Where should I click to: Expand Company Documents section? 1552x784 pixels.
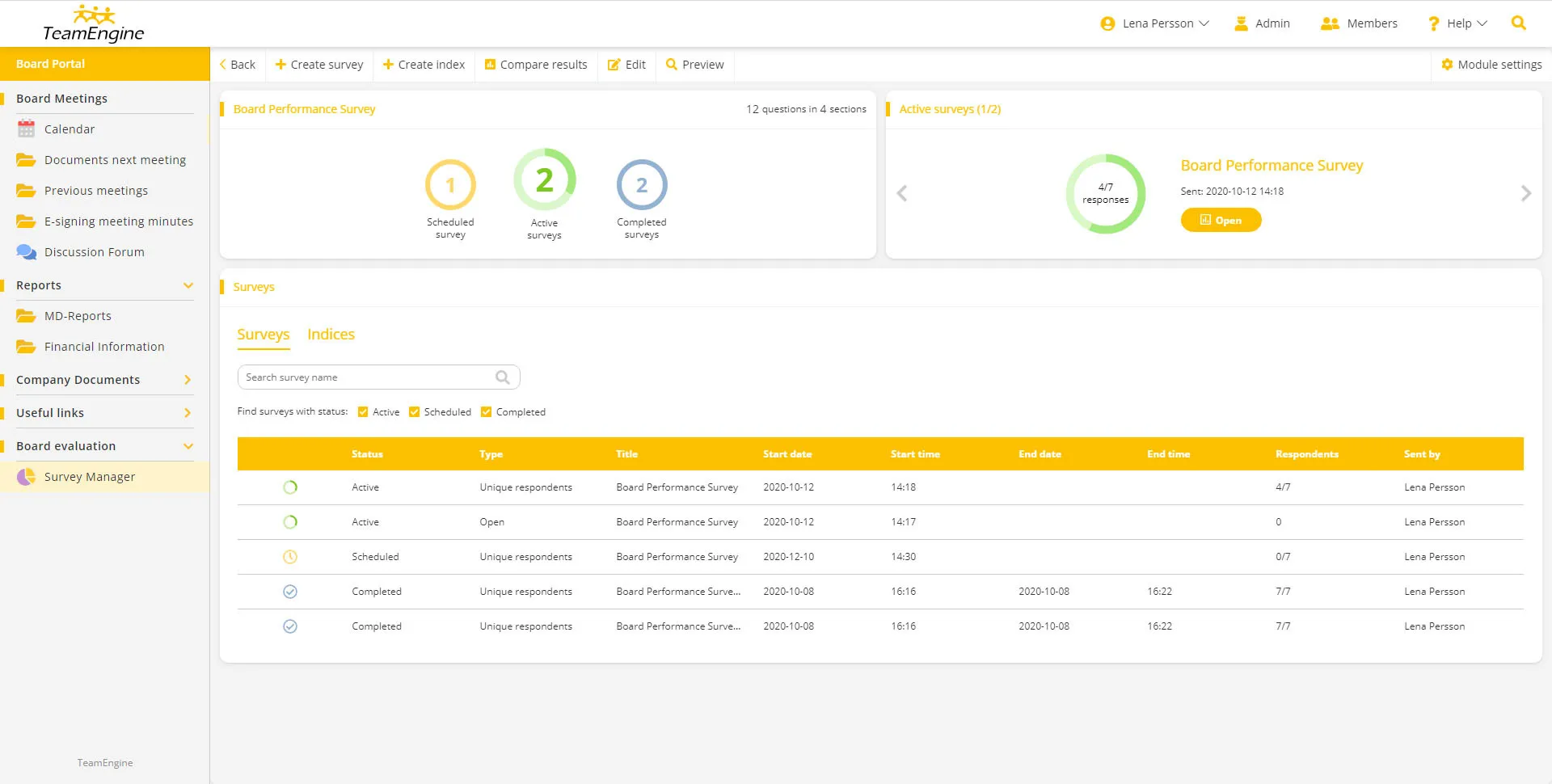point(188,380)
